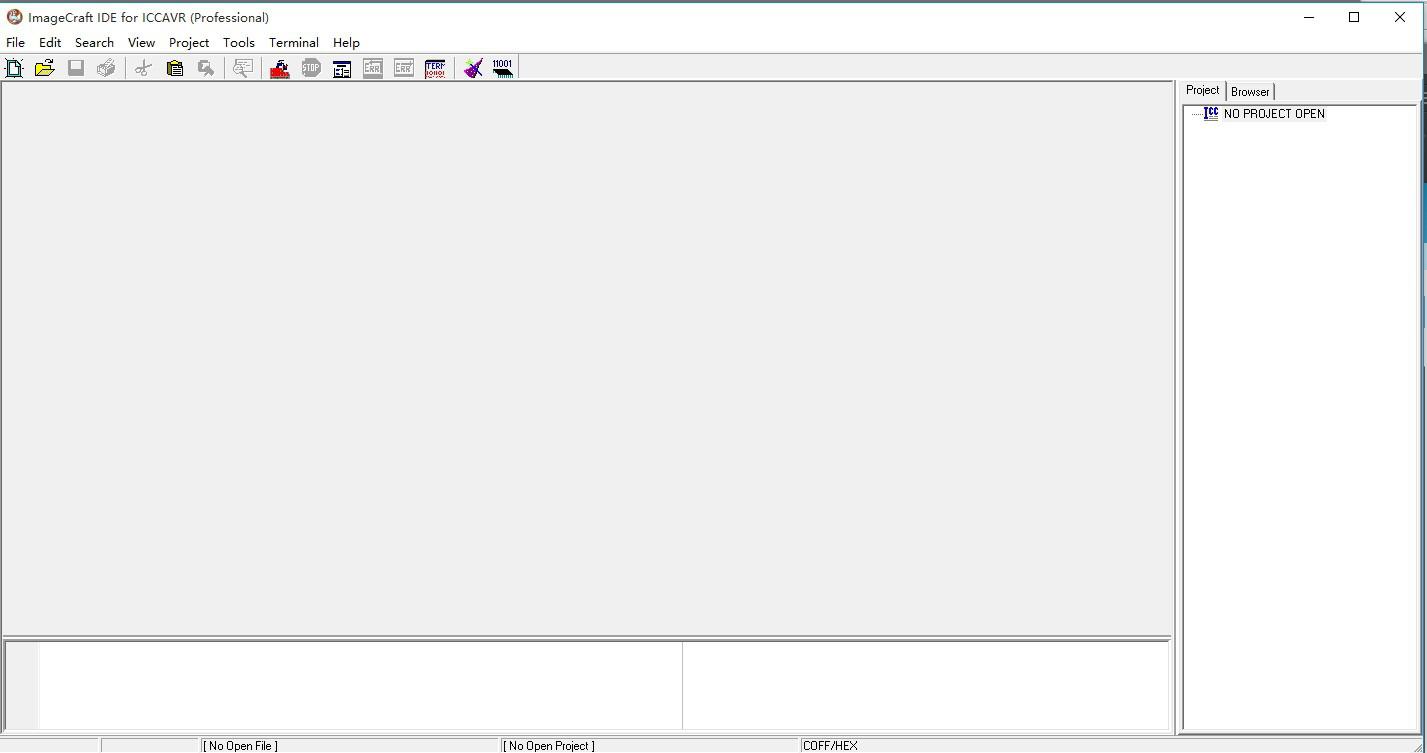Screen dimensions: 1427x753
Task: Maximize the ImageCraft IDE window
Action: tap(1354, 17)
